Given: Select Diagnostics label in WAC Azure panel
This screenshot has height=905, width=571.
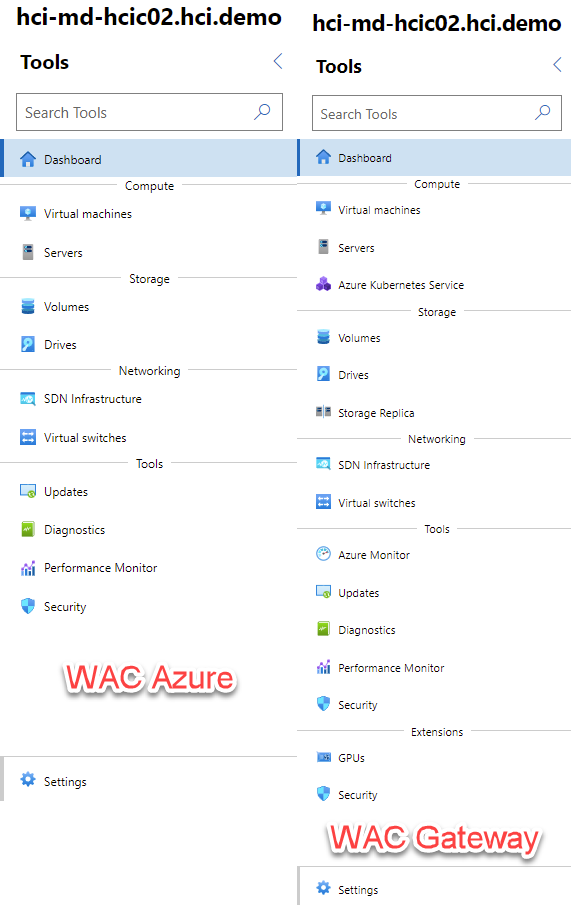Looking at the screenshot, I should [74, 530].
